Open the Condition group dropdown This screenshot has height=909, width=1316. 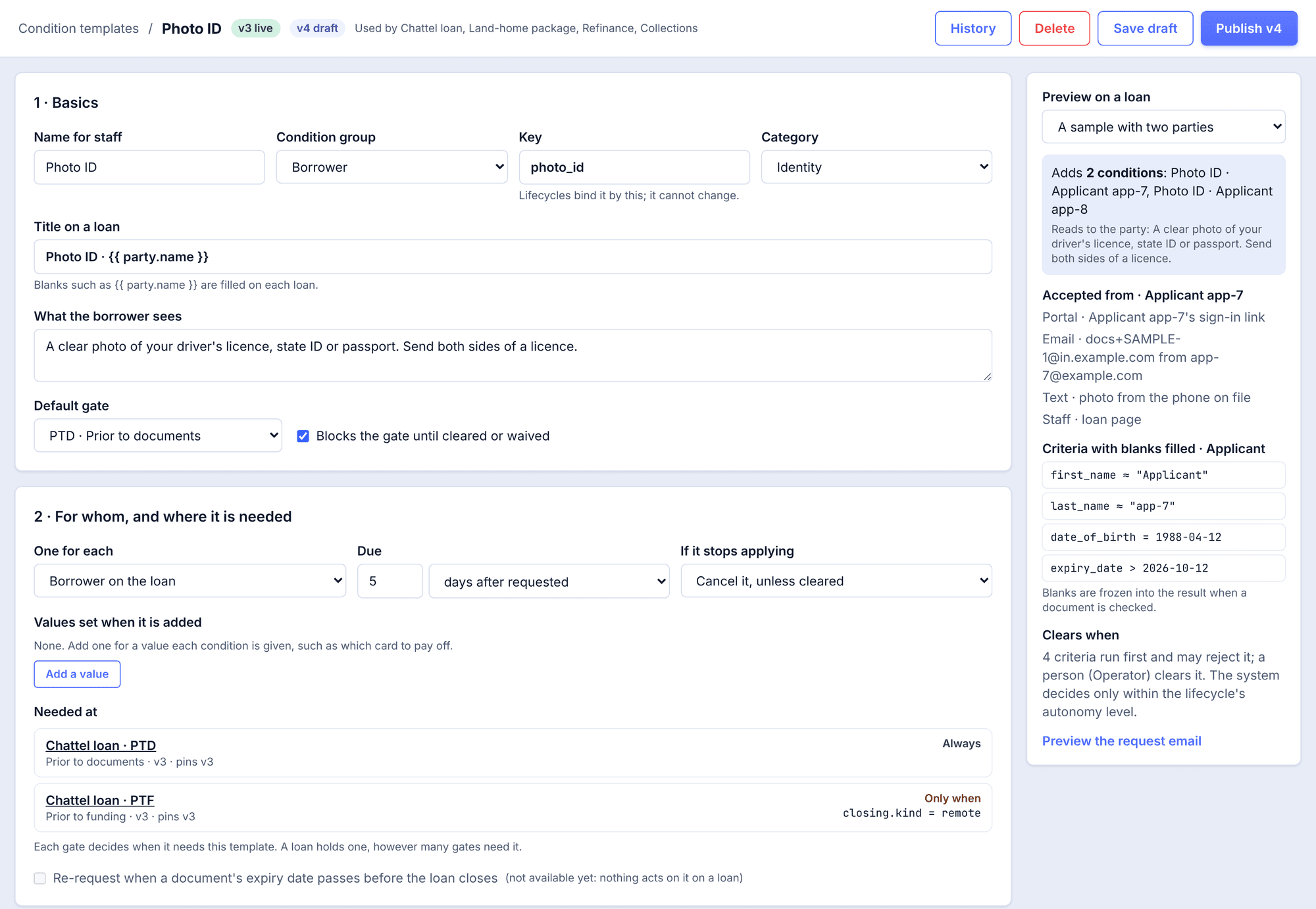[392, 167]
